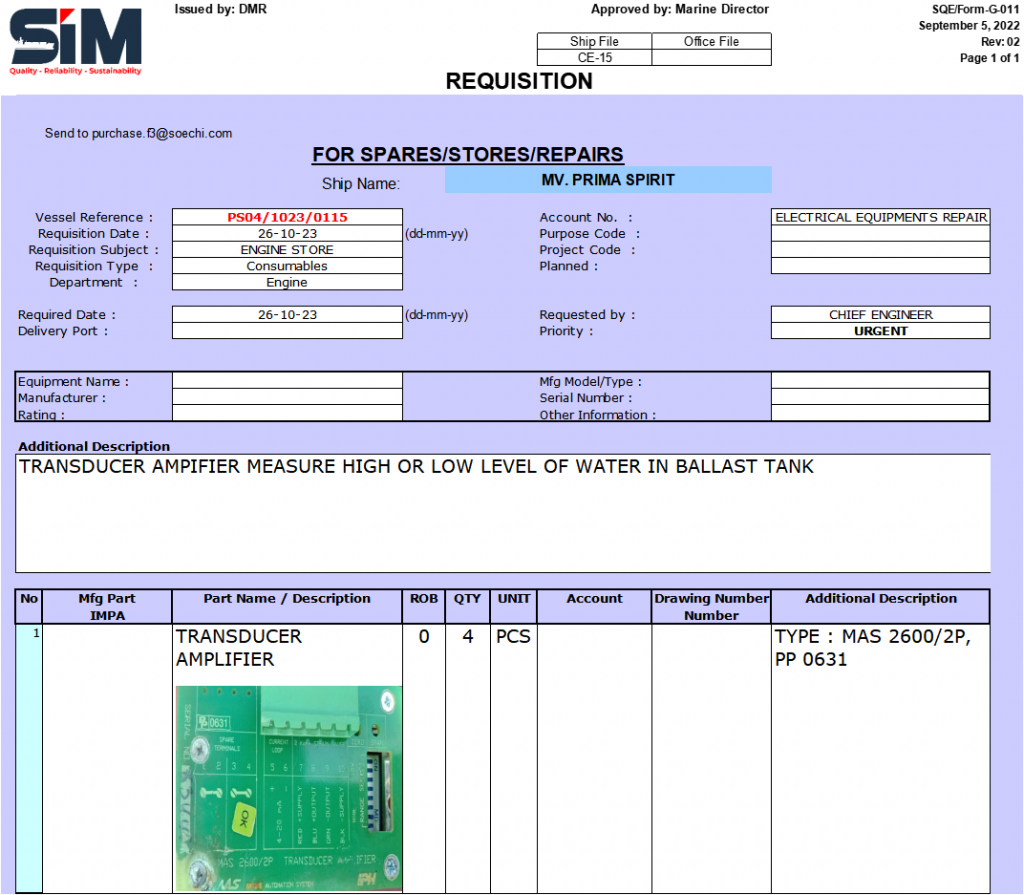Select the Department field showing Engine
1024x895 pixels.
click(x=287, y=282)
